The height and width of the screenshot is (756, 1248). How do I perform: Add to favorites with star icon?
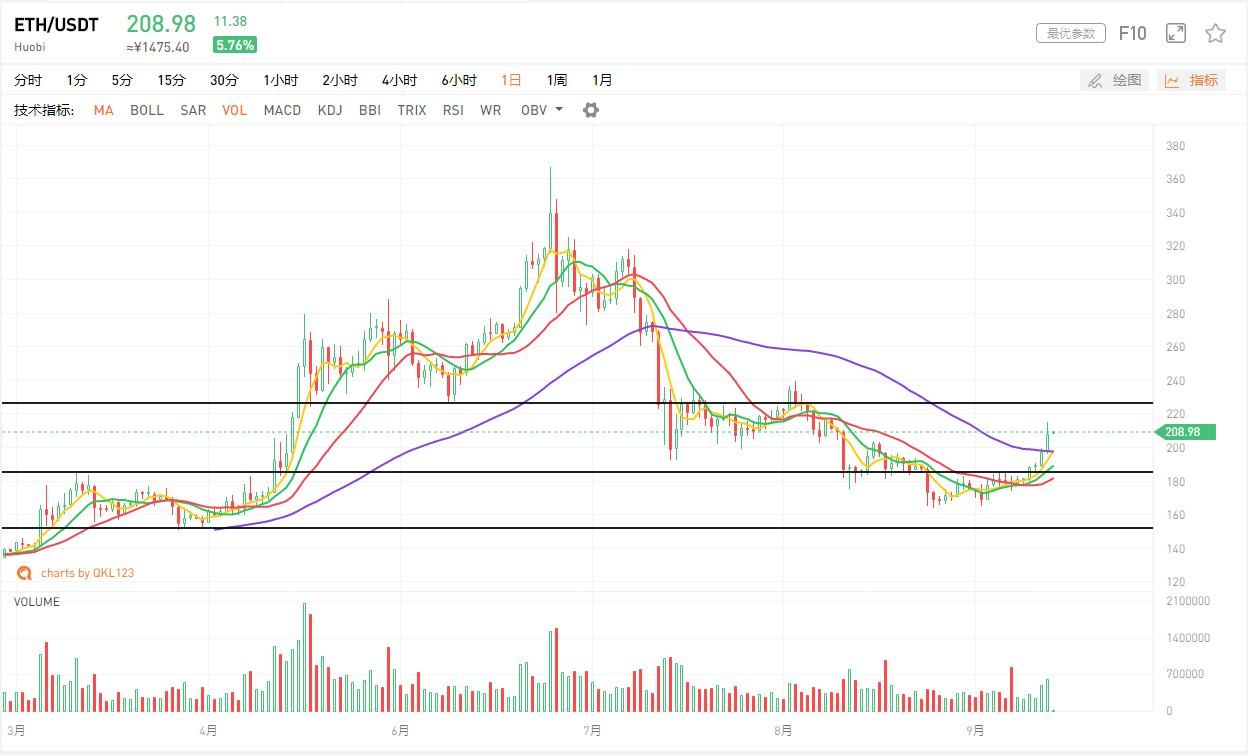click(1215, 34)
